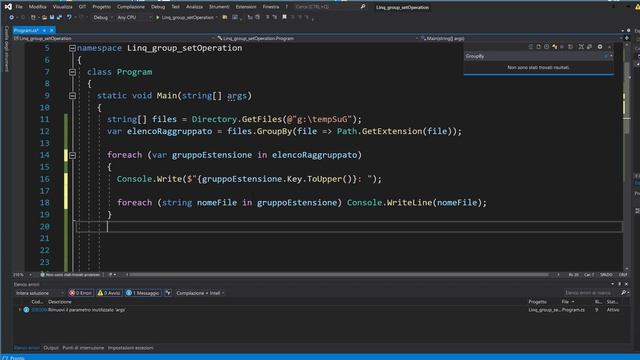The height and width of the screenshot is (360, 640).
Task: Click the "Rimuovi il parametro inutilizzato 'args'" message
Action: 87,310
